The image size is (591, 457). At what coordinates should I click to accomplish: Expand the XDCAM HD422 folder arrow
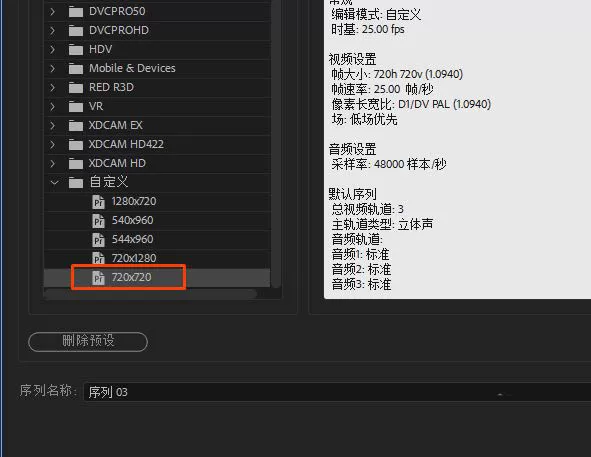coord(52,144)
